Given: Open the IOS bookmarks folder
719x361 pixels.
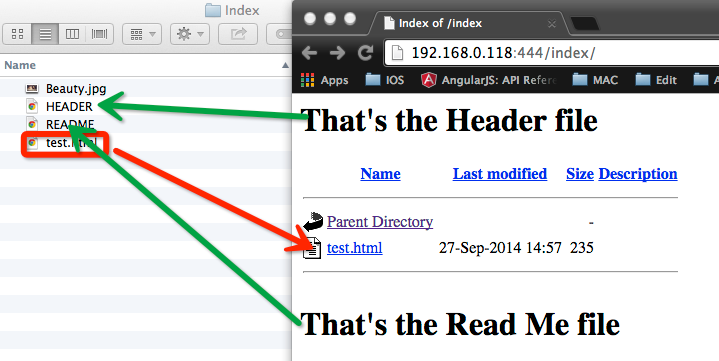Looking at the screenshot, I should pyautogui.click(x=385, y=80).
